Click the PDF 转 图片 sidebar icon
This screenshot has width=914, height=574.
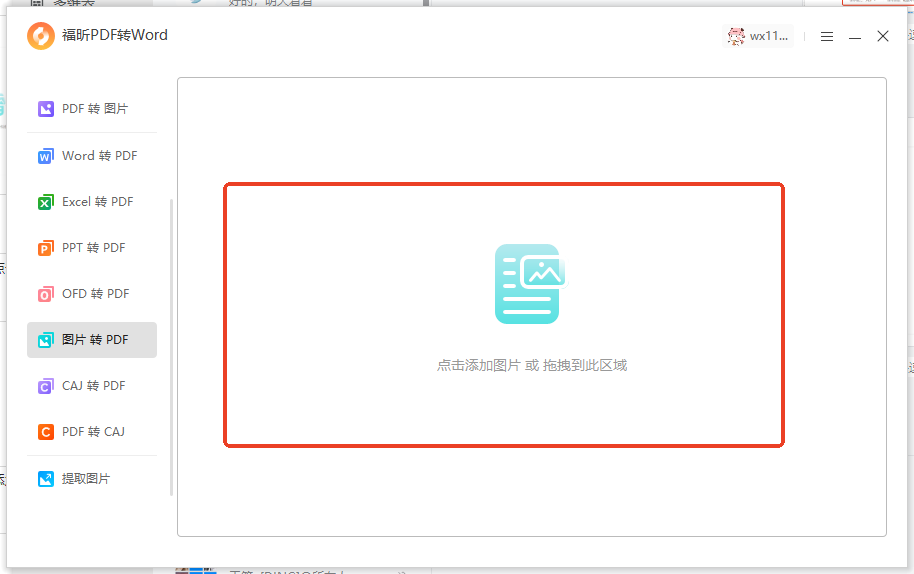[45, 109]
